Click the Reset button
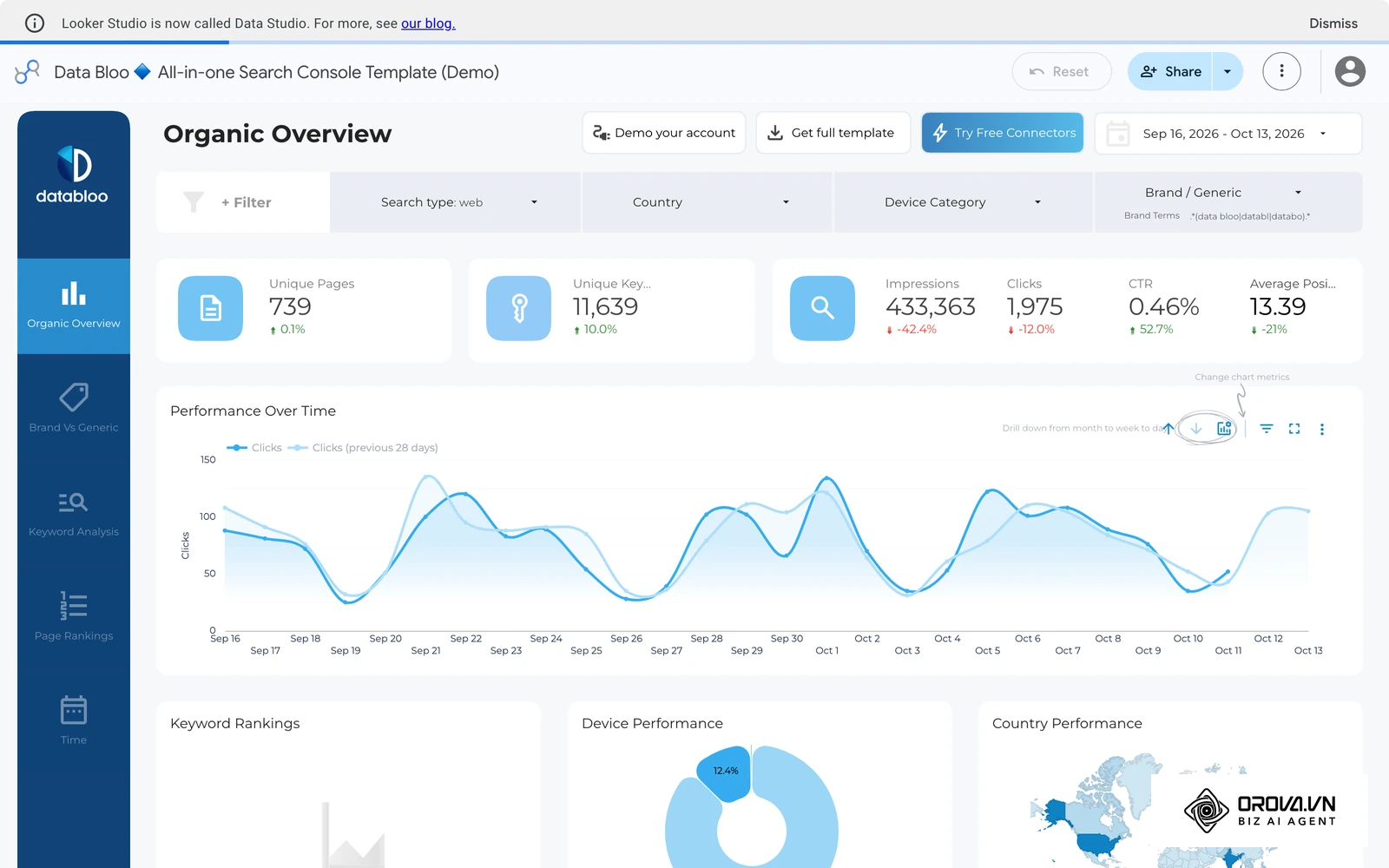Screen dimensions: 1389x868 coord(1062,71)
